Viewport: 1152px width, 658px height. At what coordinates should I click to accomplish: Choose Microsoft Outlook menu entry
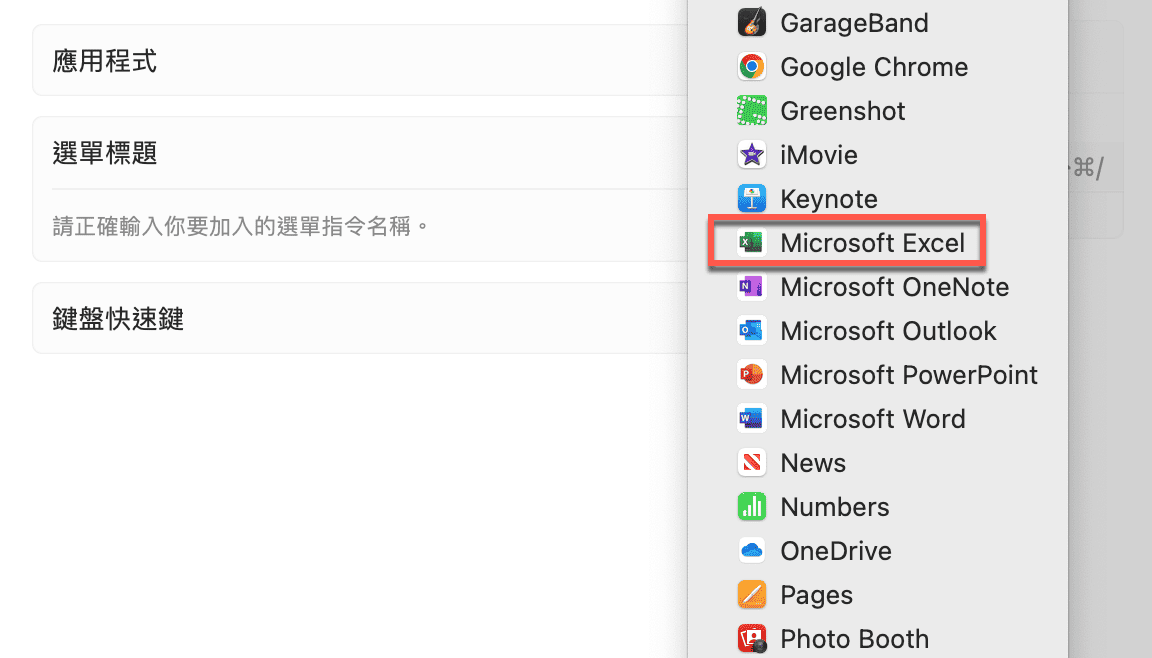click(x=877, y=330)
